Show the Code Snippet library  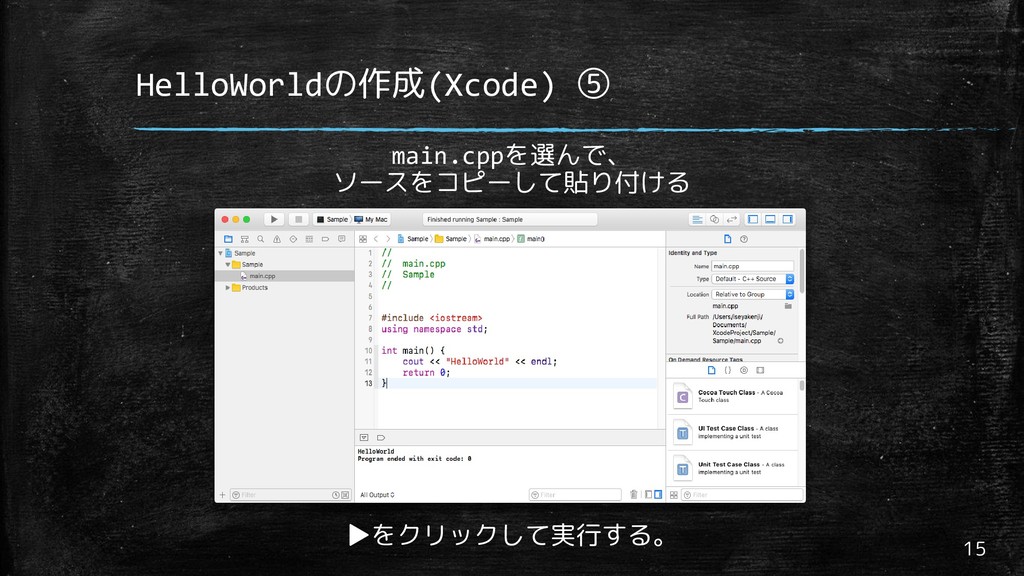[x=728, y=370]
